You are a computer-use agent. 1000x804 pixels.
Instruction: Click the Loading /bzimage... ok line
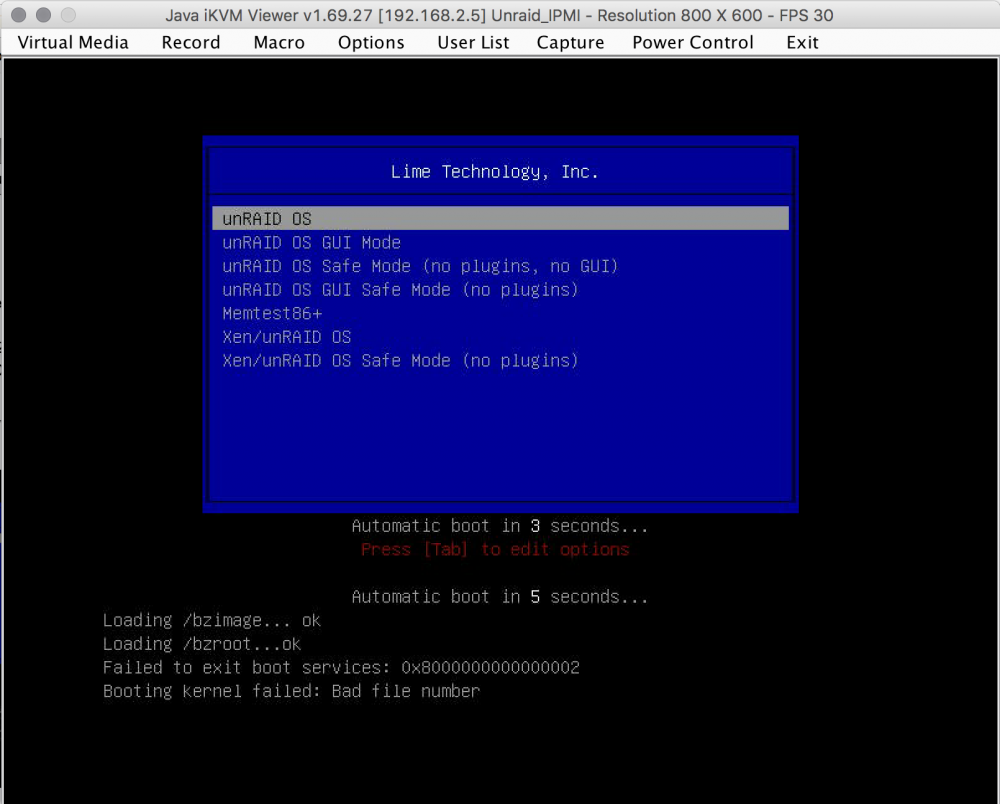point(212,620)
